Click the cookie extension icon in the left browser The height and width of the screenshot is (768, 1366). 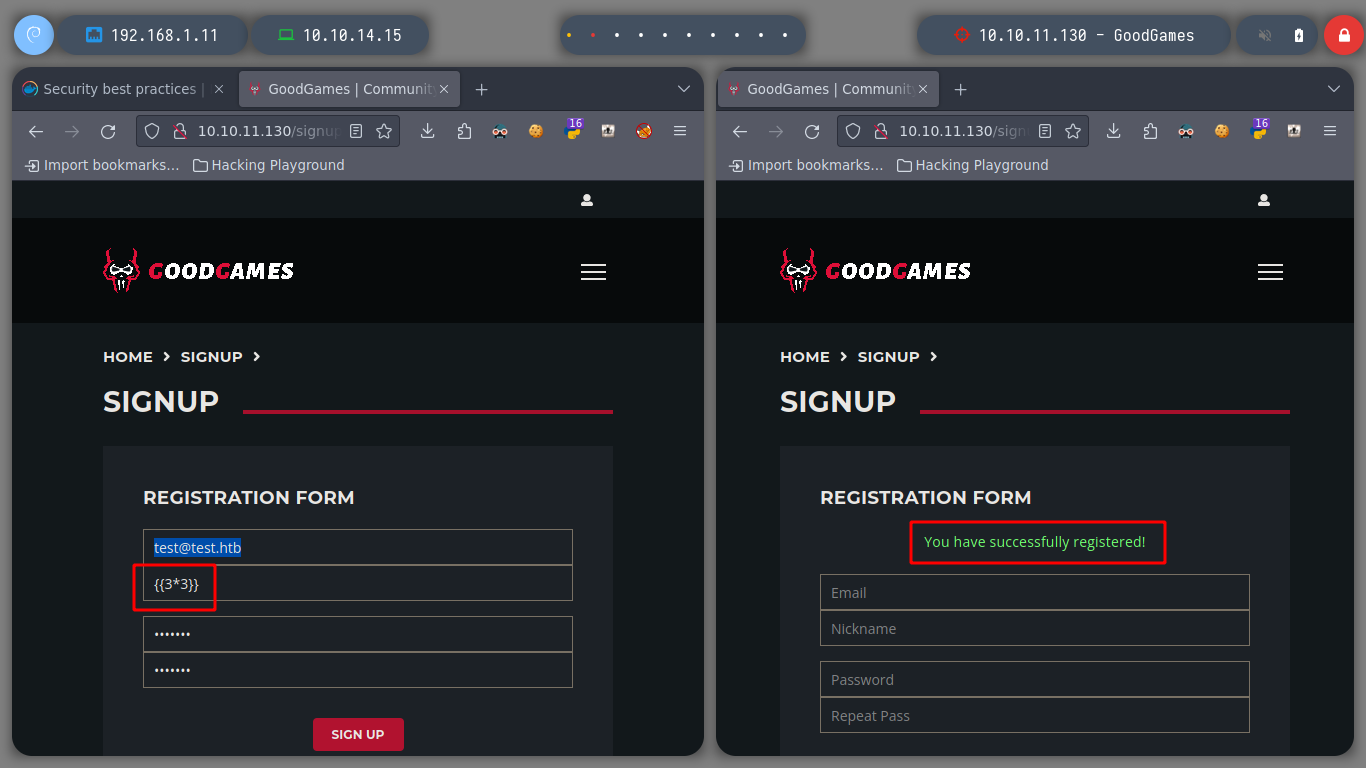[x=536, y=131]
